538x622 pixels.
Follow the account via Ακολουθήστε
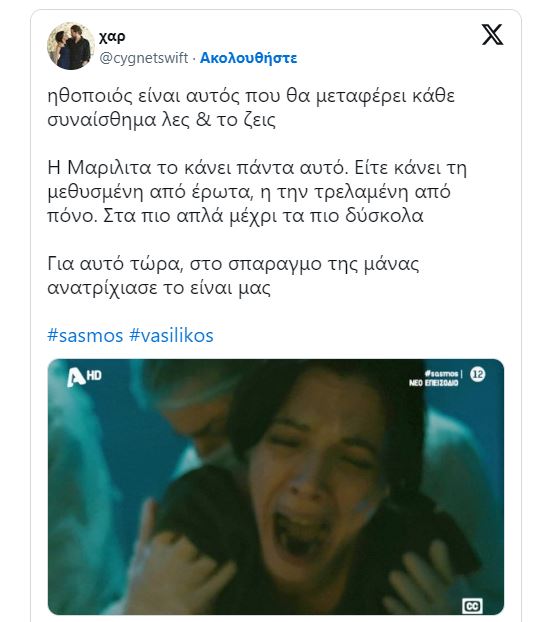(x=248, y=58)
